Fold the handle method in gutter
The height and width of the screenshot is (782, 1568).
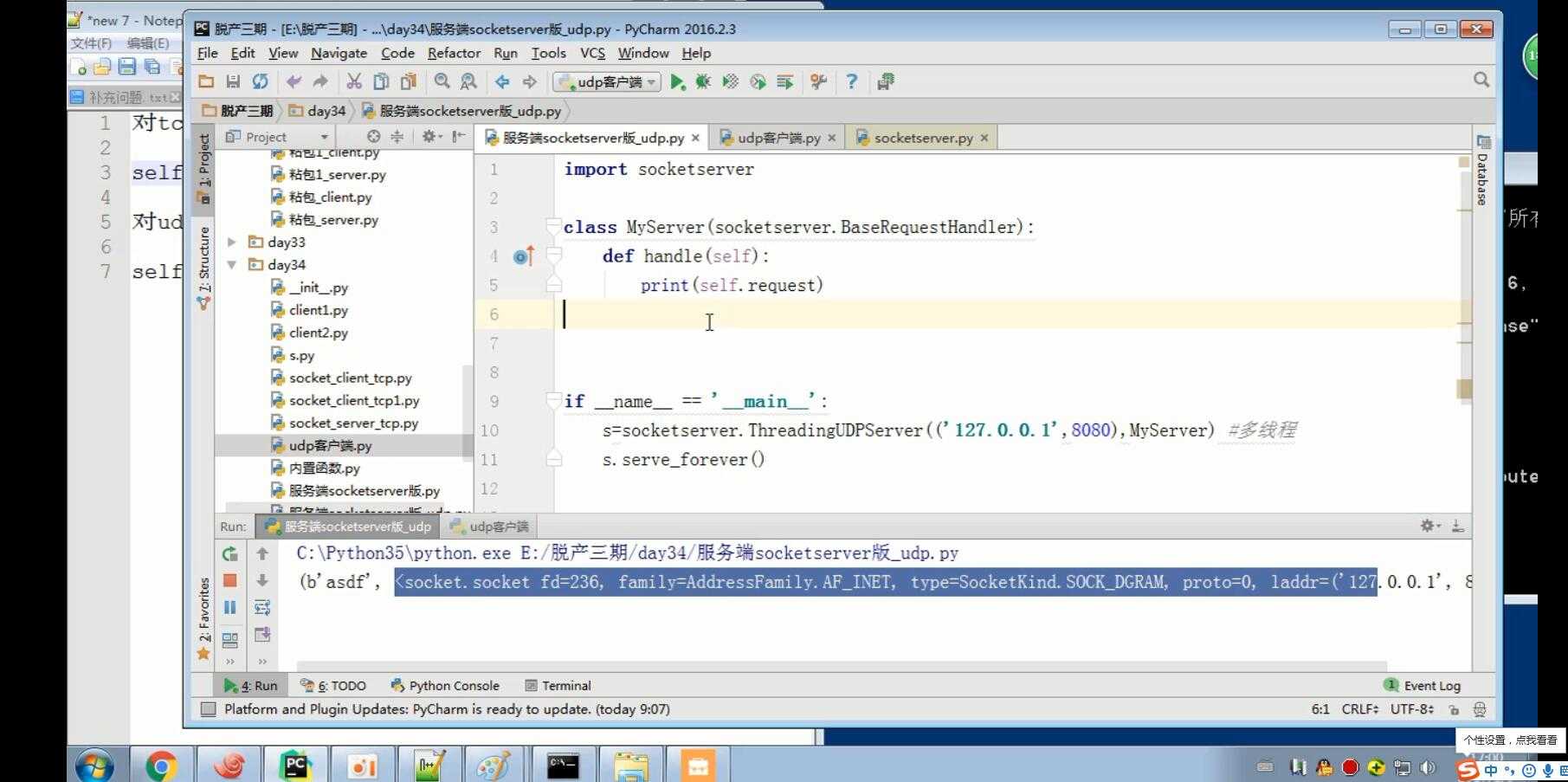(554, 255)
